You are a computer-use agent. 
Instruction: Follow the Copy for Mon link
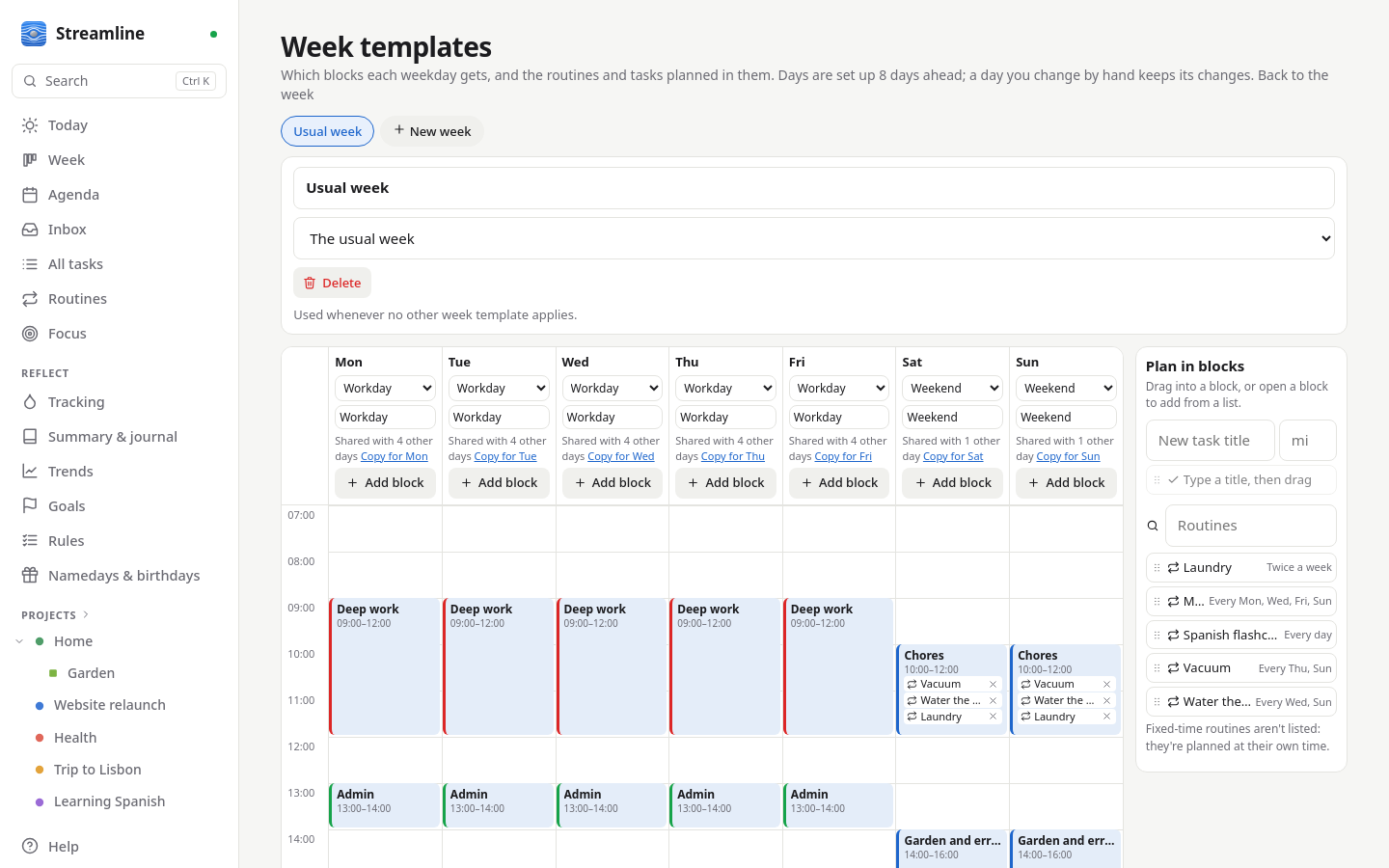coord(394,456)
